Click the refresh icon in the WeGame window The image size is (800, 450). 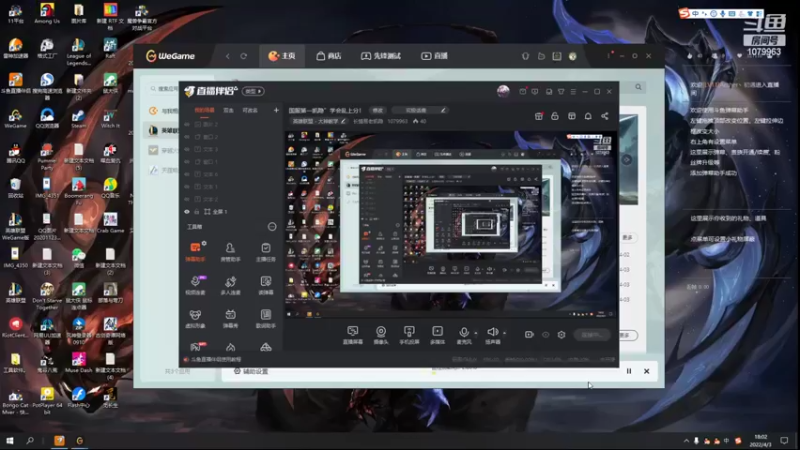243,56
